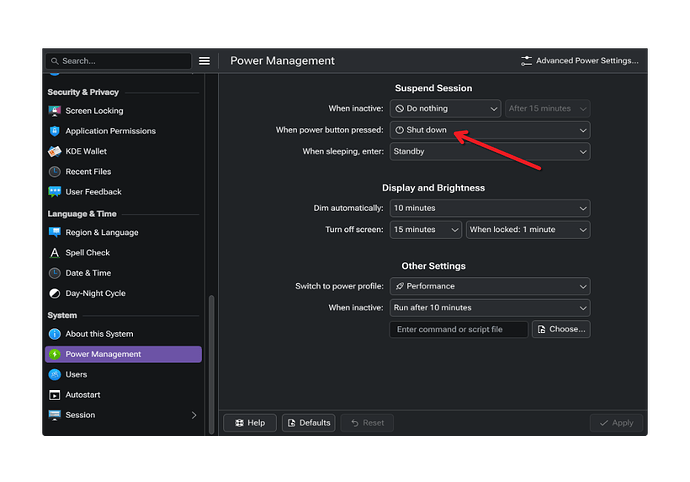
Task: Click the Defaults button
Action: tap(308, 423)
